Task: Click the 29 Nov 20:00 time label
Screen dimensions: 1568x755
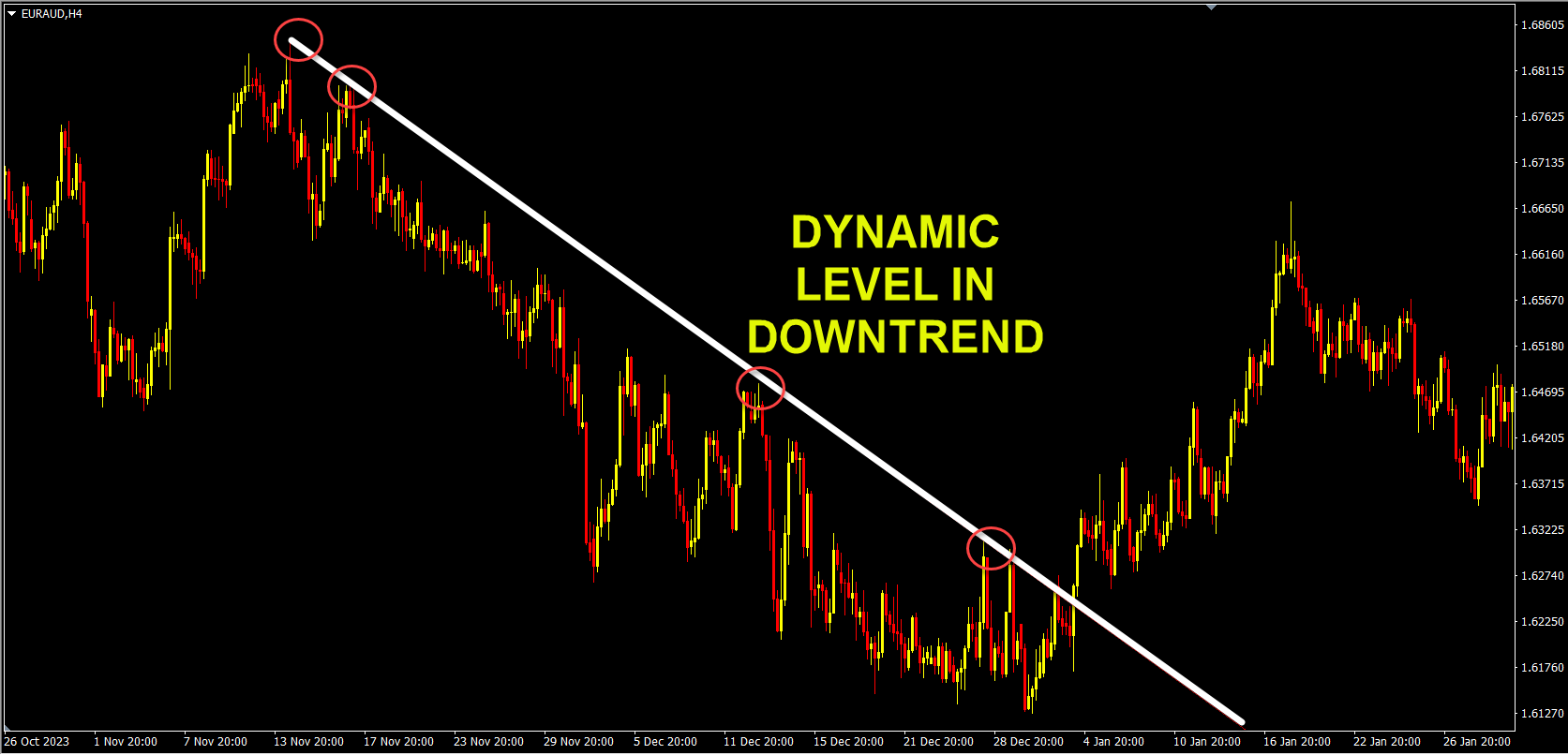Action: [x=578, y=742]
